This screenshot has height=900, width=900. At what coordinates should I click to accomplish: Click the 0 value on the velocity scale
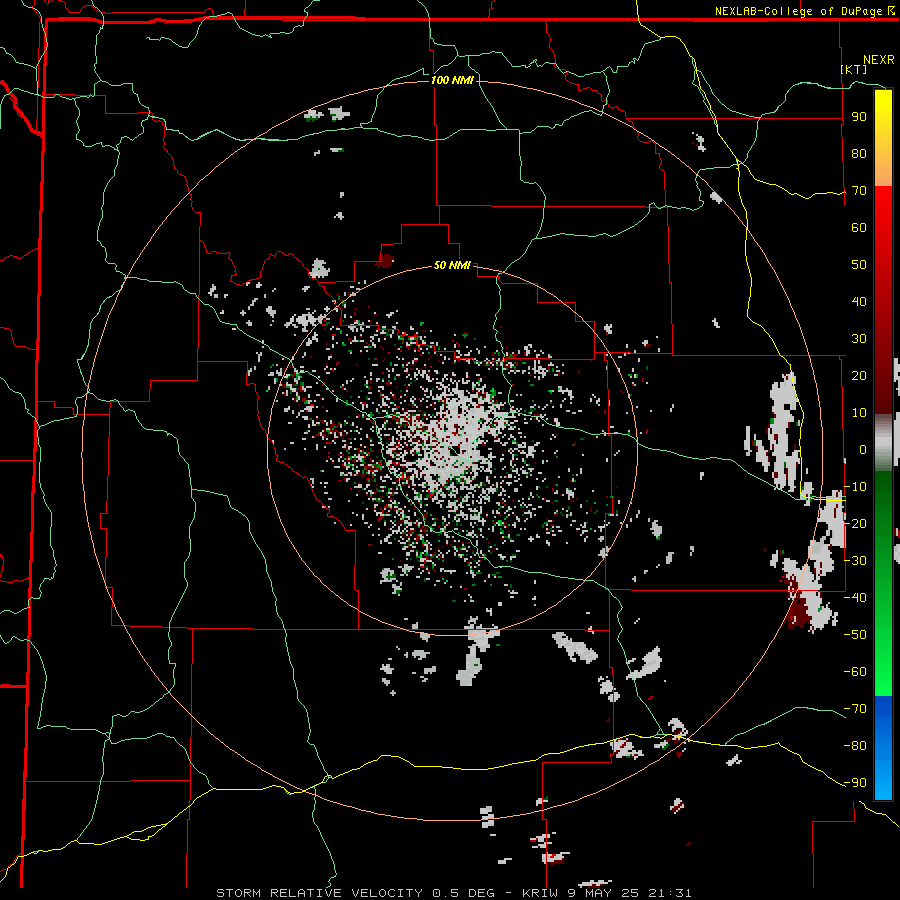(863, 449)
